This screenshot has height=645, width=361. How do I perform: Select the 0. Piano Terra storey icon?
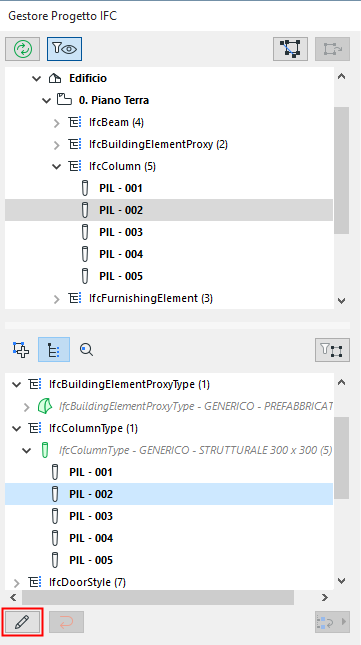pyautogui.click(x=64, y=100)
